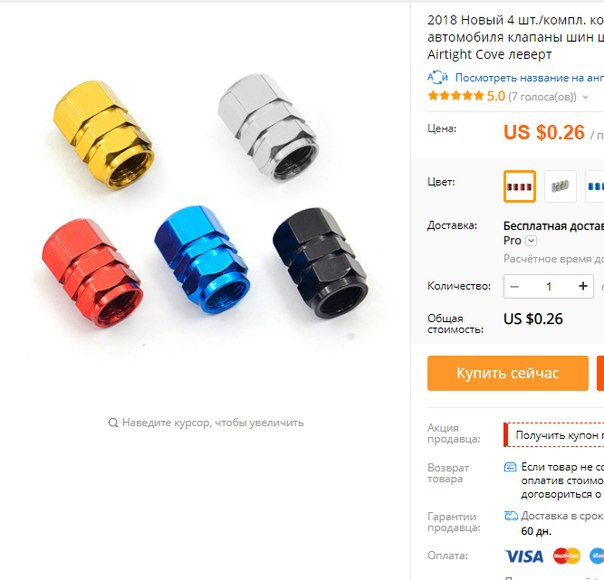604x580 pixels.
Task: Open Посмотреть название на английском link
Action: pyautogui.click(x=529, y=78)
